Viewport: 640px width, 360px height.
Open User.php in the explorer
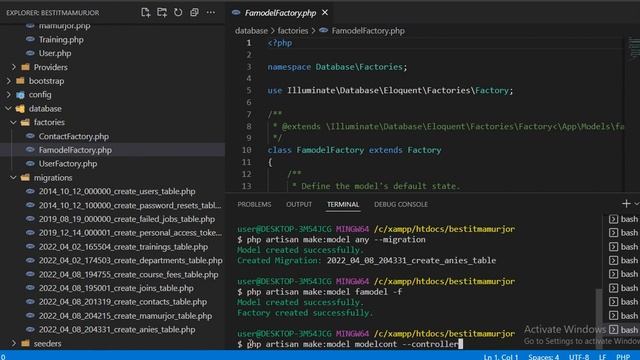tap(55, 53)
